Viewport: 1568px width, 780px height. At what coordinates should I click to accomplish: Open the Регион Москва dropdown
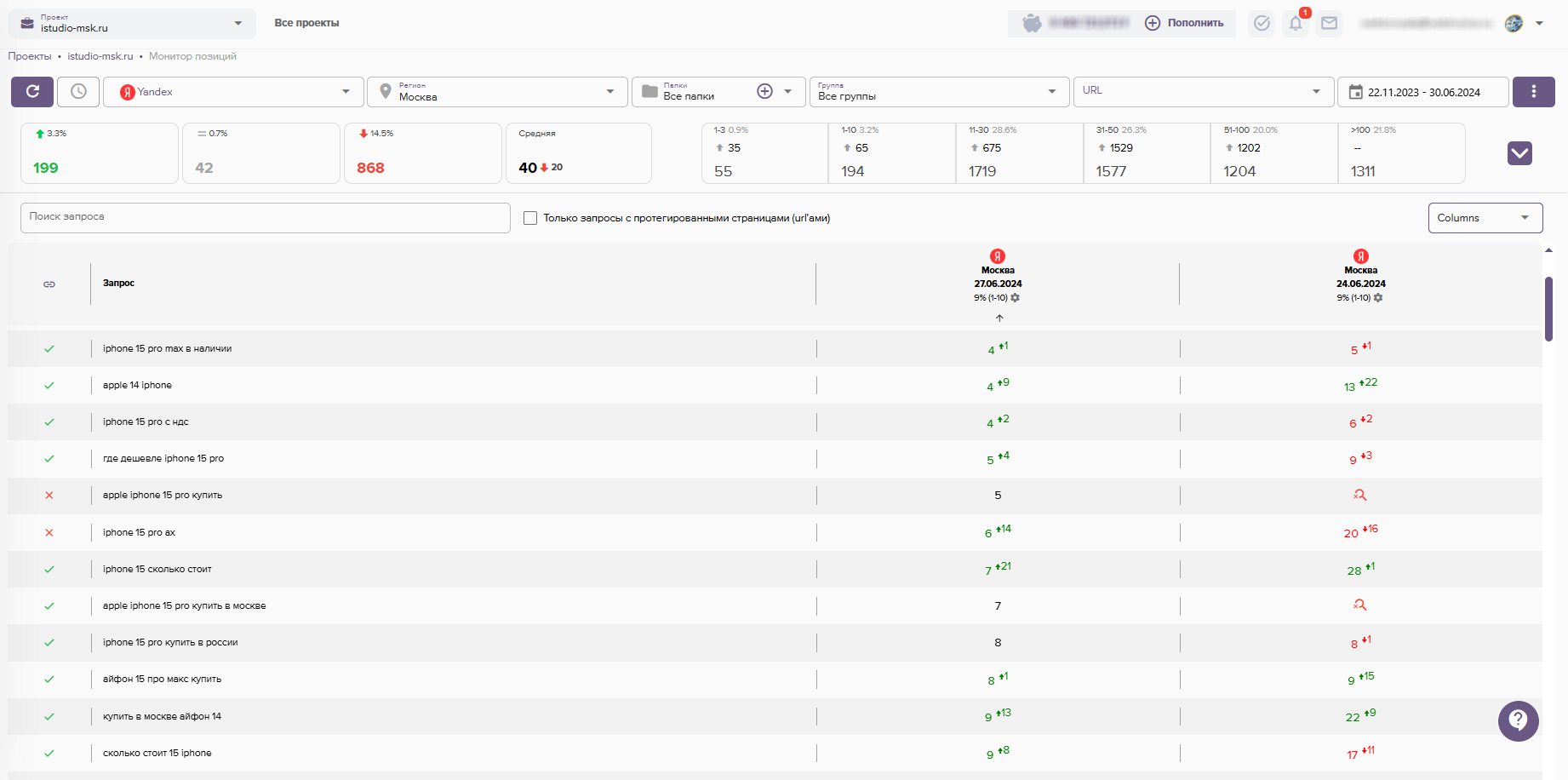click(x=497, y=92)
